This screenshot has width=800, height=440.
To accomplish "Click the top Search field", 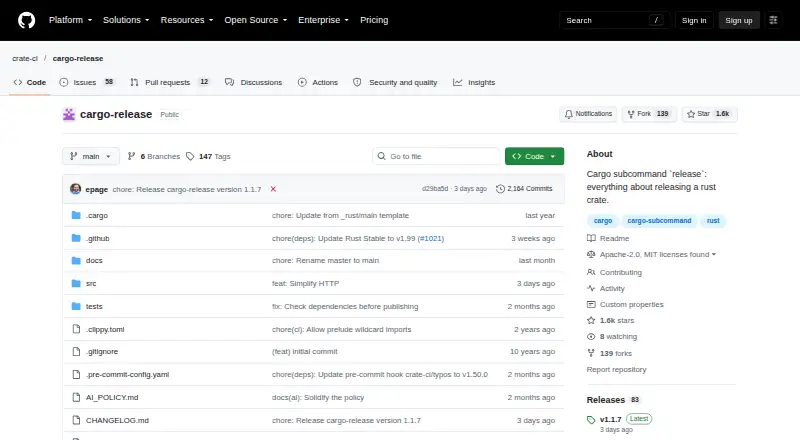I will pos(614,20).
